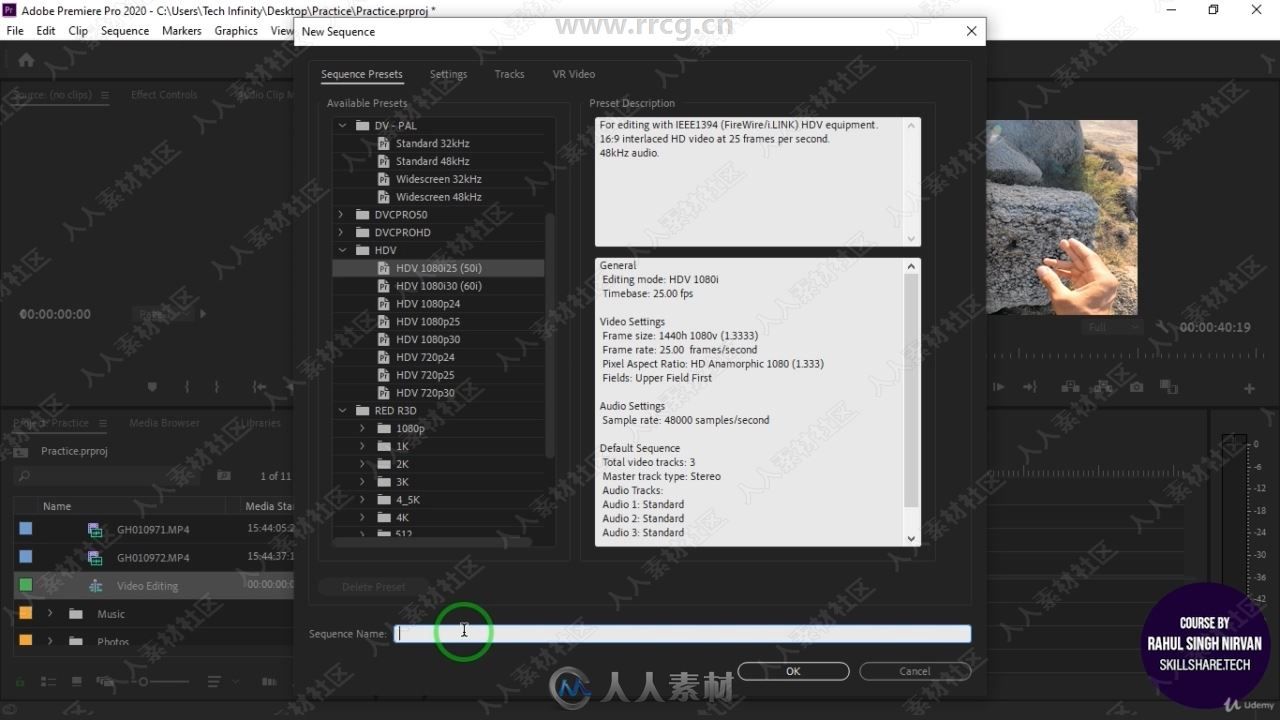Screen dimensions: 1280x720
Task: Select the HDV 720p30 preset
Action: (x=425, y=393)
